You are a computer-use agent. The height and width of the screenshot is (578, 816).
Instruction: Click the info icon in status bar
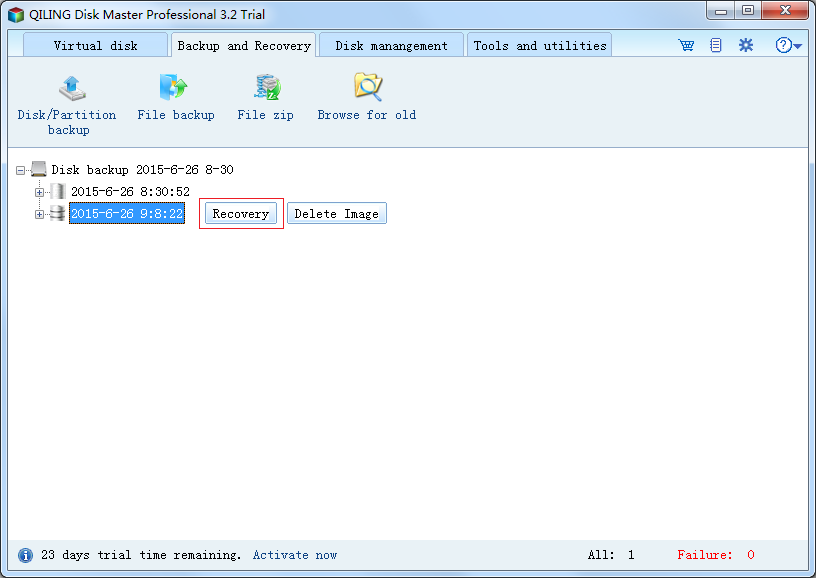(x=25, y=555)
